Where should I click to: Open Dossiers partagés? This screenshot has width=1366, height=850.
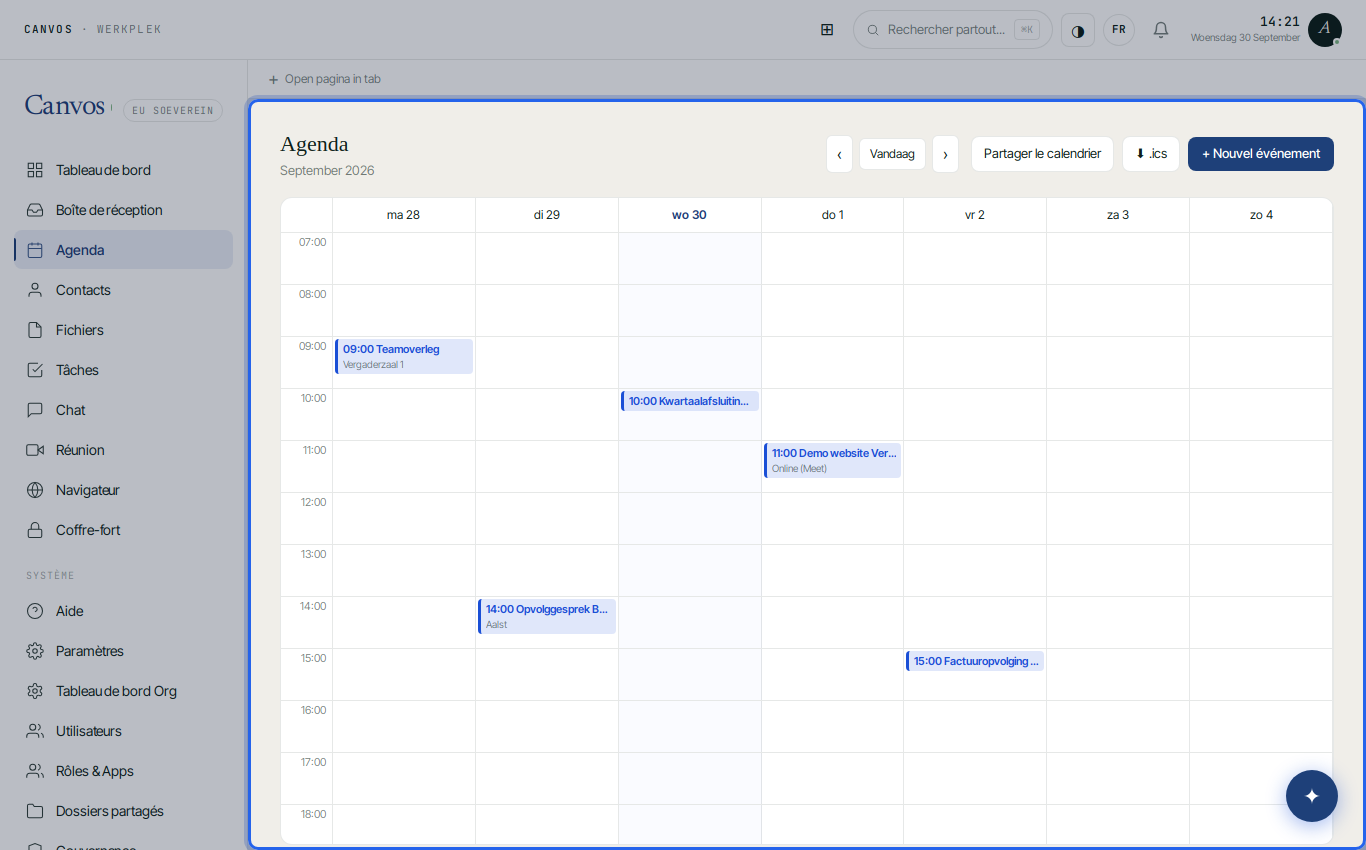coord(123,811)
